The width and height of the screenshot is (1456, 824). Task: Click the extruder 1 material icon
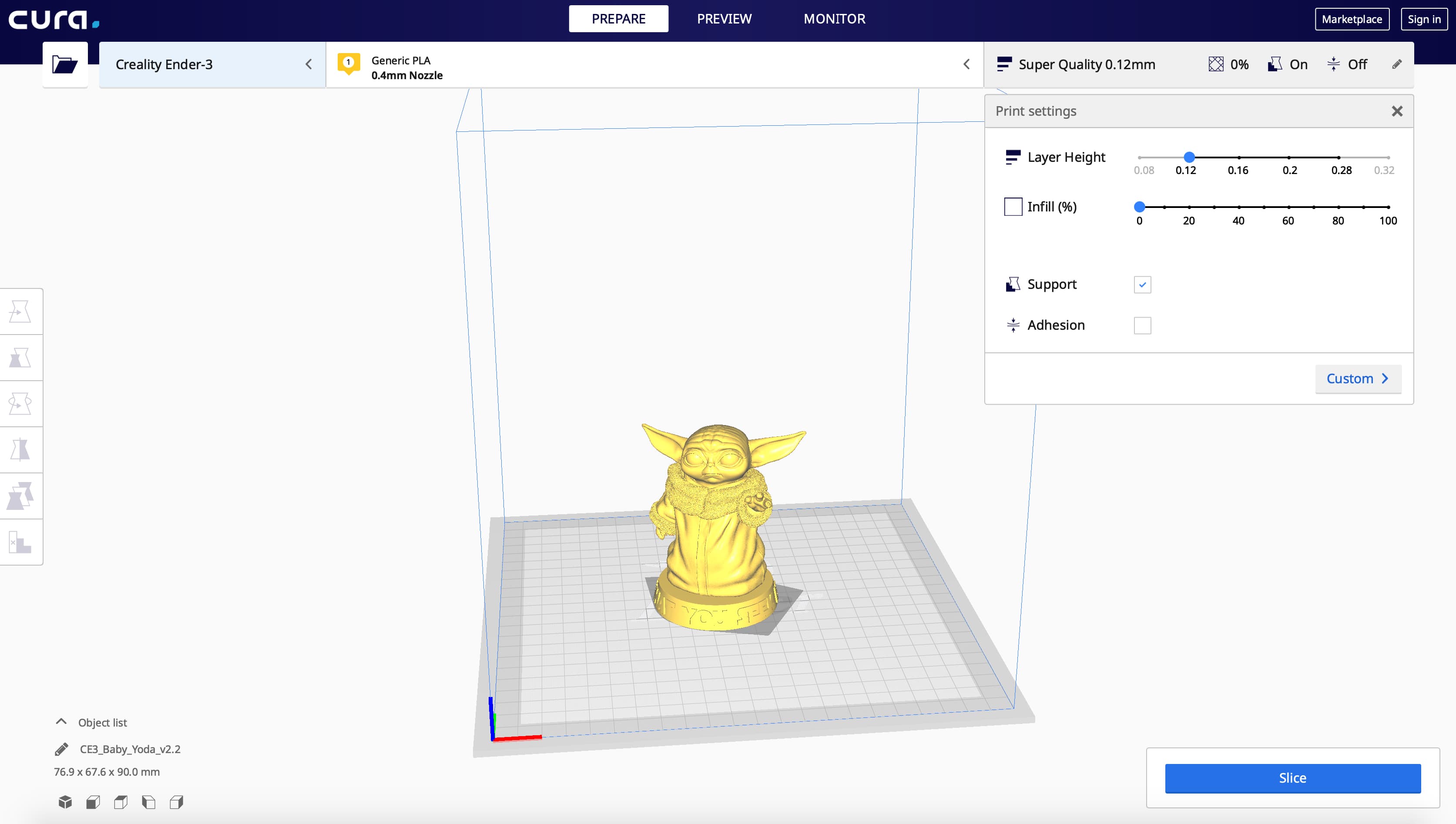click(349, 64)
